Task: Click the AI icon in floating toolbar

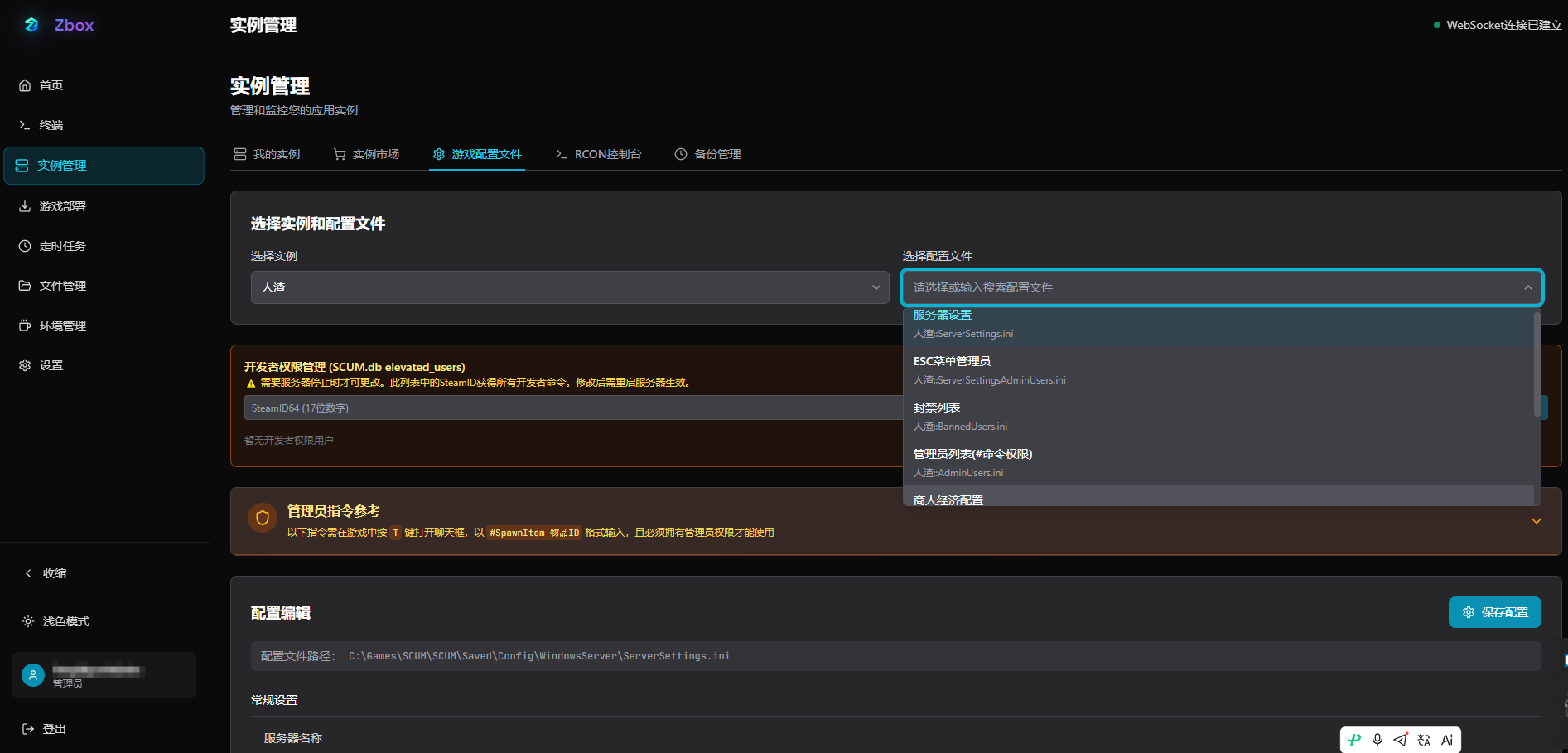Action: pyautogui.click(x=1447, y=740)
